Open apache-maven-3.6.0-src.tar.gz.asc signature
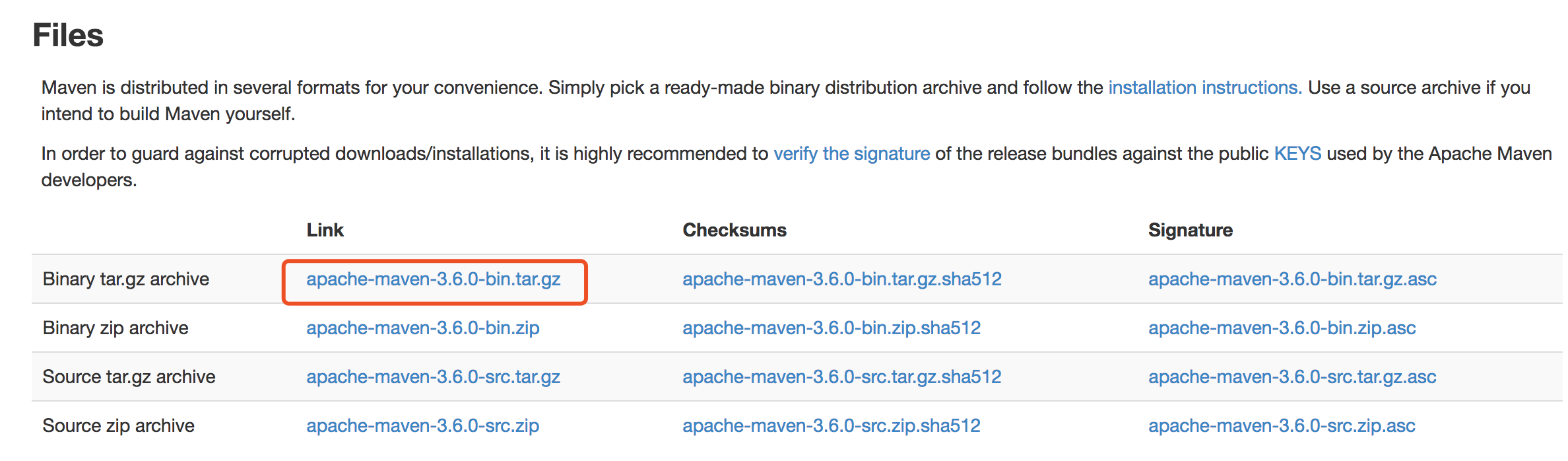 tap(1292, 377)
